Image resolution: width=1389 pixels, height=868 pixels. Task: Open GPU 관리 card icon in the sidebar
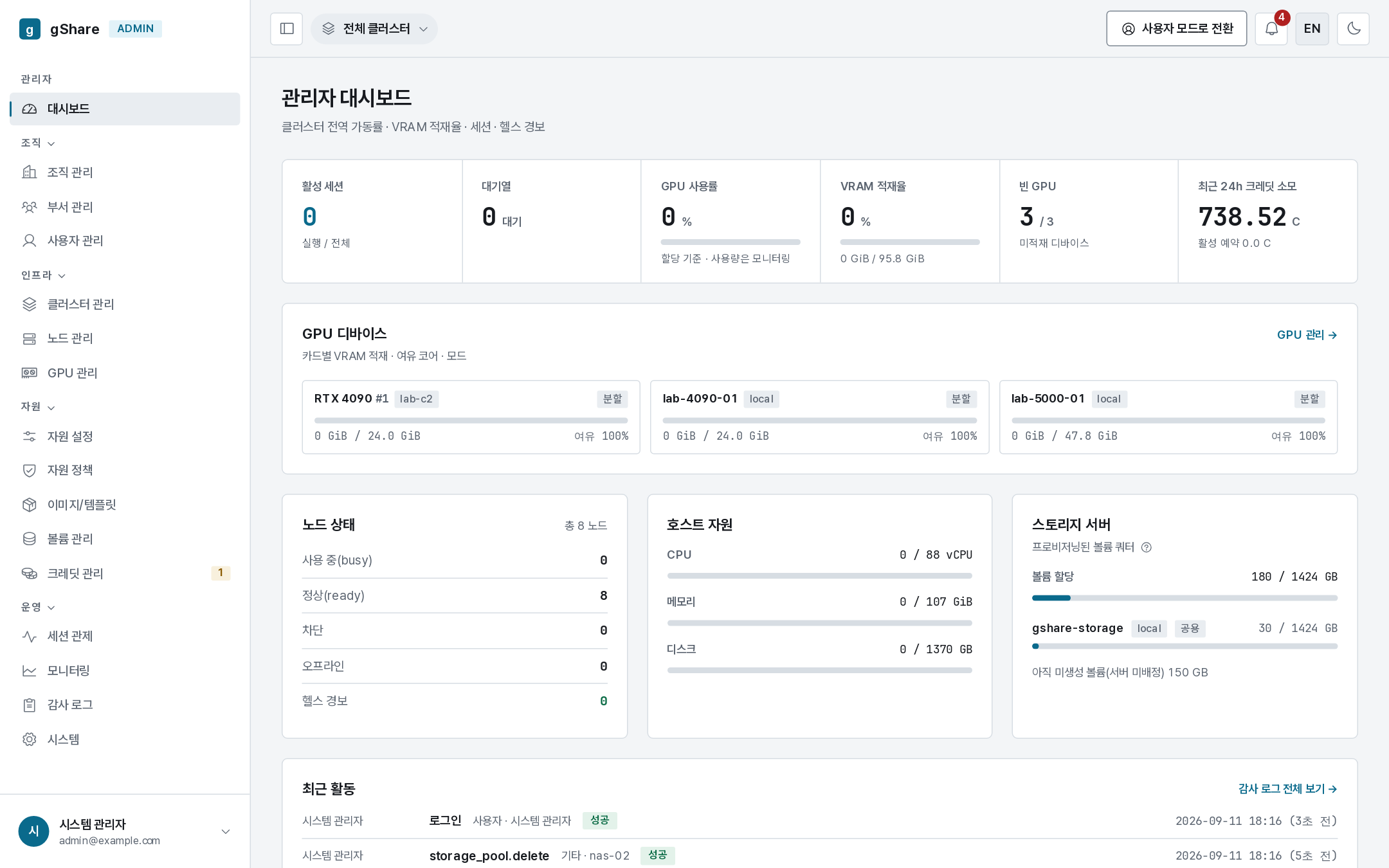click(x=30, y=373)
